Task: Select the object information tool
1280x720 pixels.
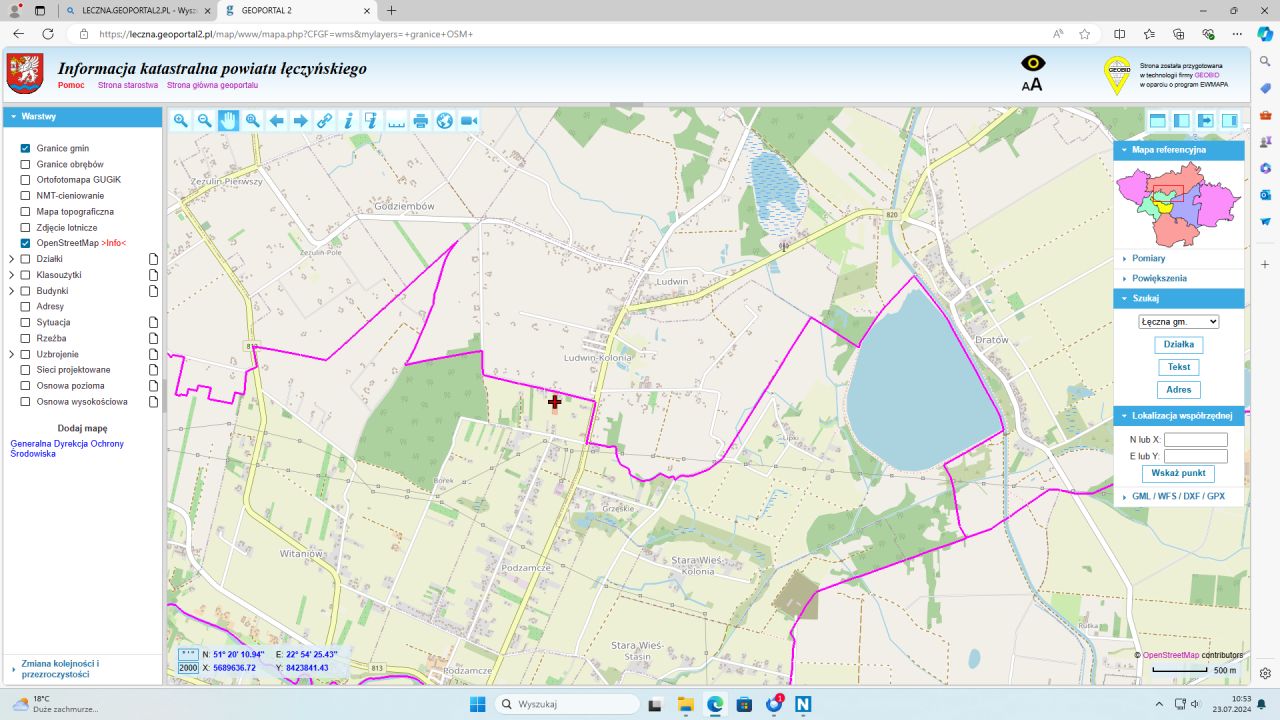Action: tap(349, 121)
